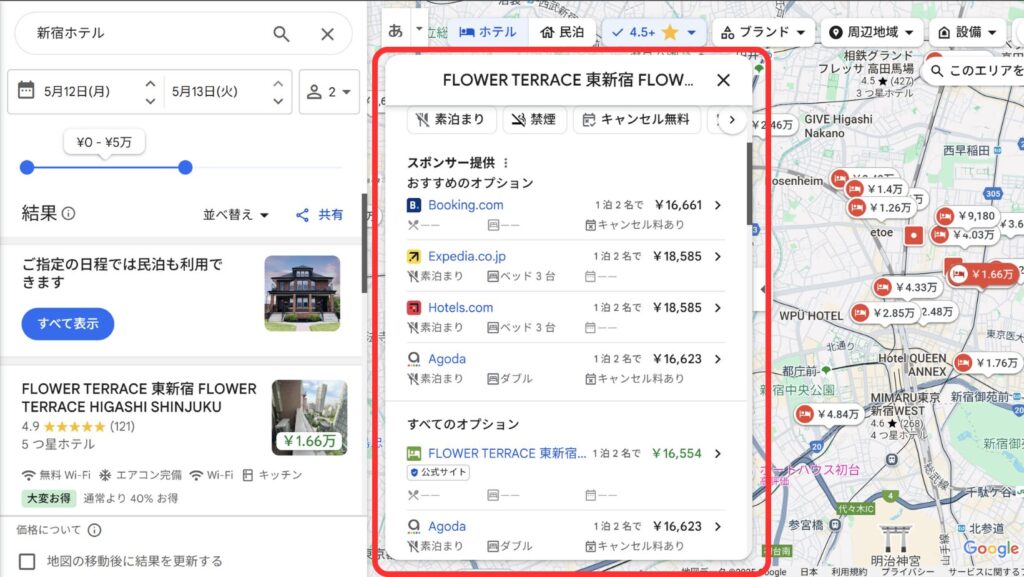Open the Hotels.com offer link
Image resolution: width=1024 pixels, height=577 pixels.
click(x=460, y=307)
